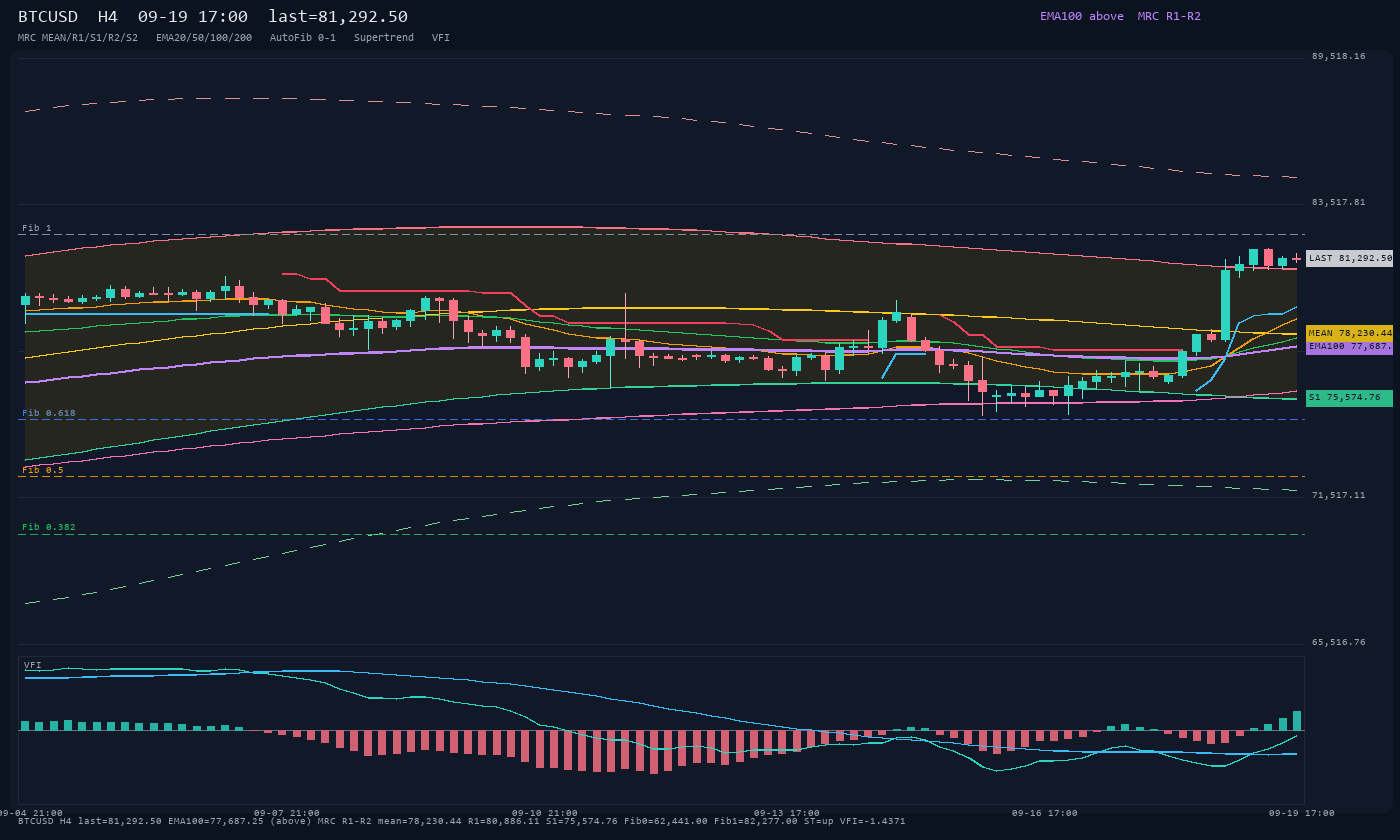
Task: Click the Fib 0.5 level label
Action: 43,470
